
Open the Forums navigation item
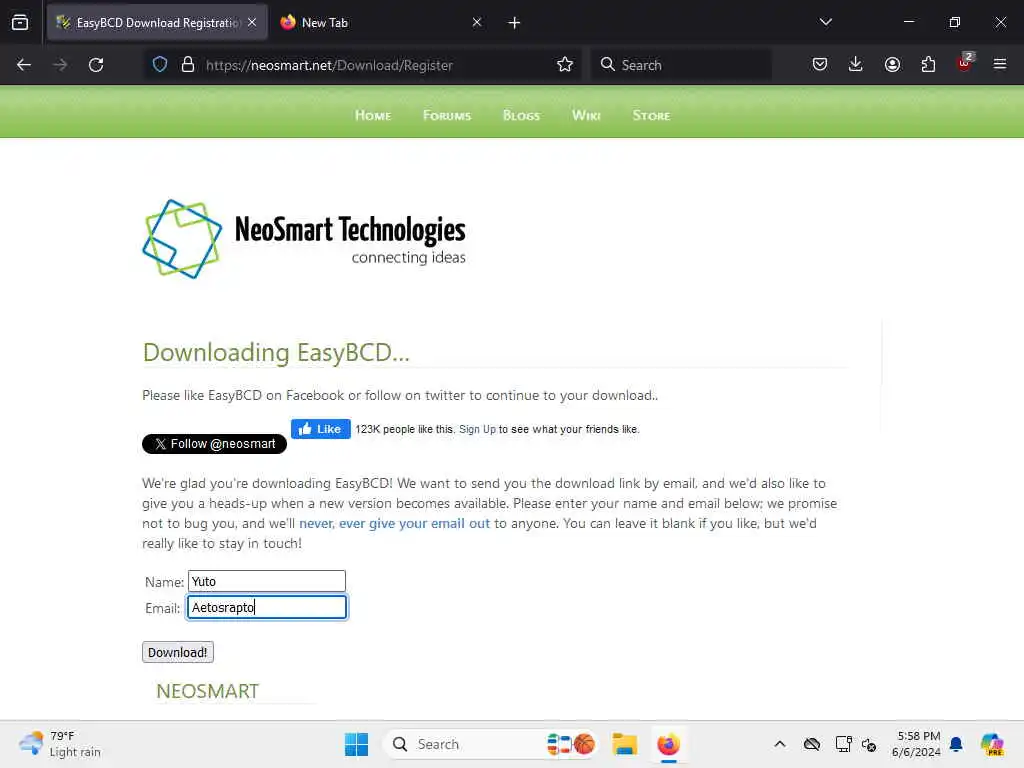tap(447, 116)
